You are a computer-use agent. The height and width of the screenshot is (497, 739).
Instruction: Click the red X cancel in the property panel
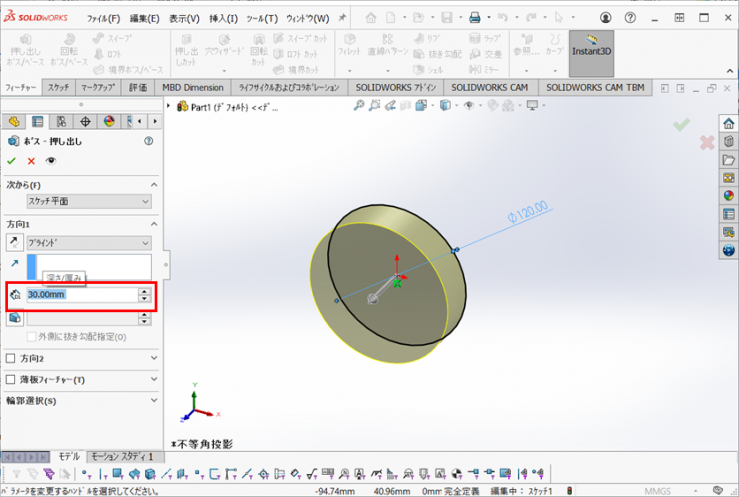tap(31, 160)
